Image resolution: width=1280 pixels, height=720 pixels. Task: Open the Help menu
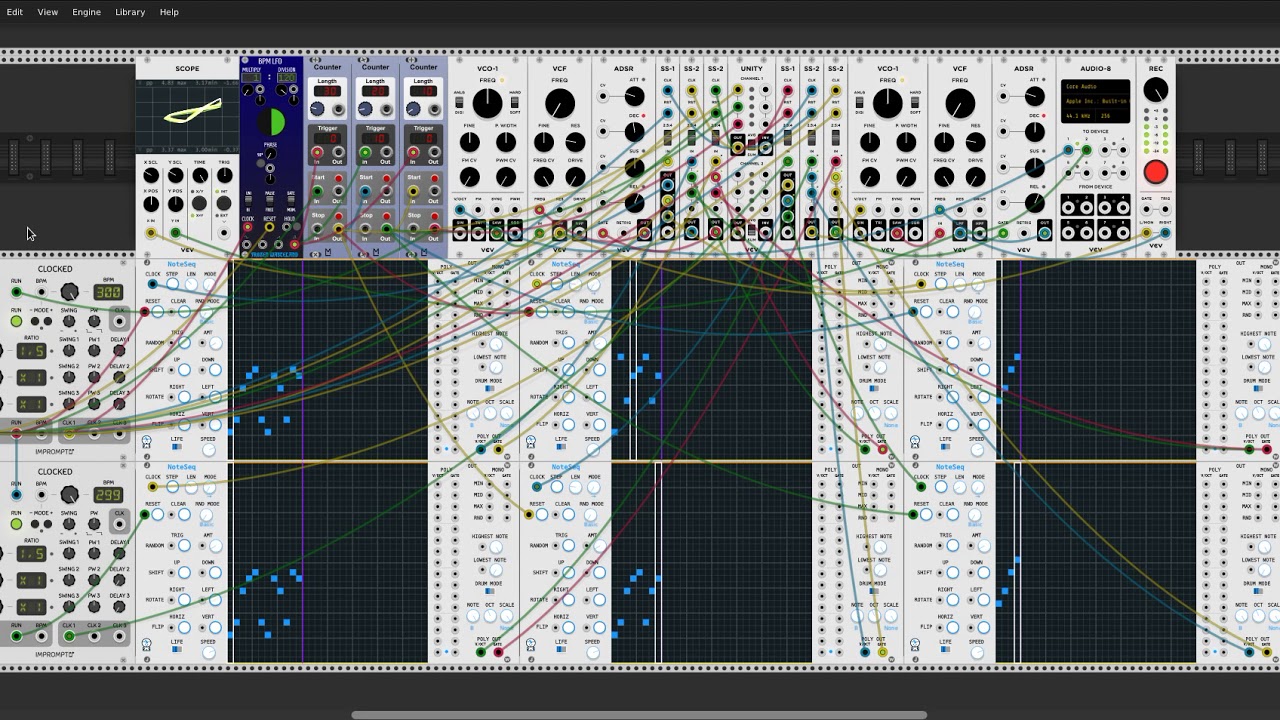(x=169, y=12)
